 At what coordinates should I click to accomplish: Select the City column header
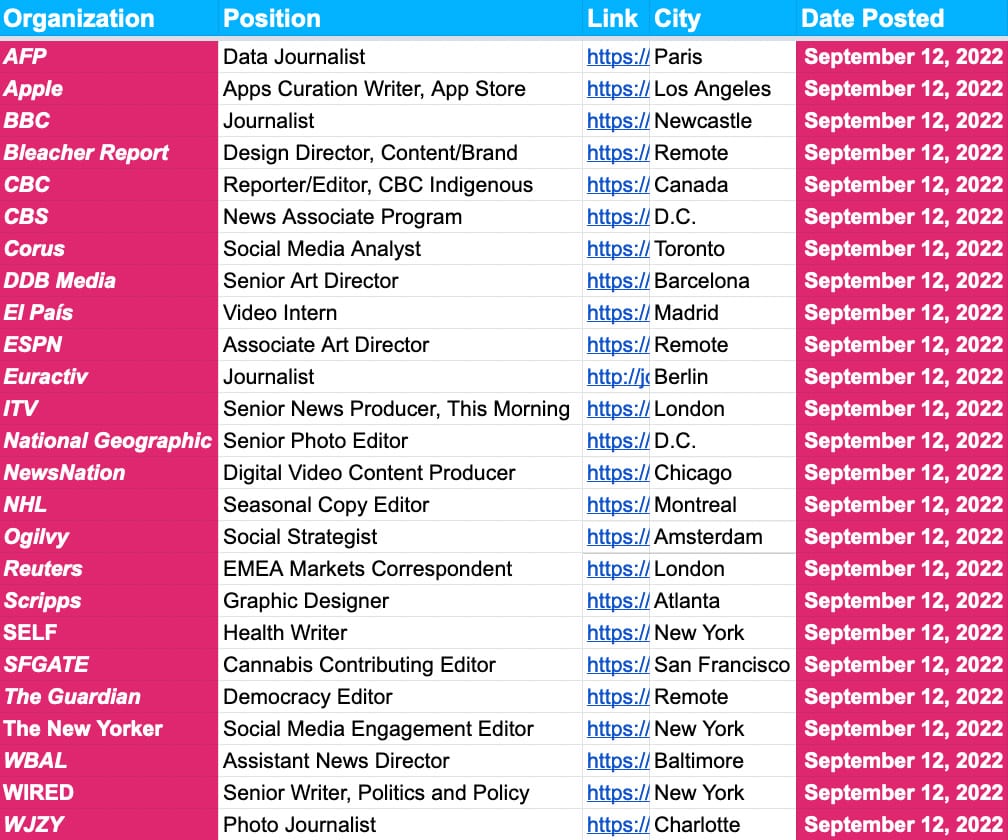pos(677,18)
